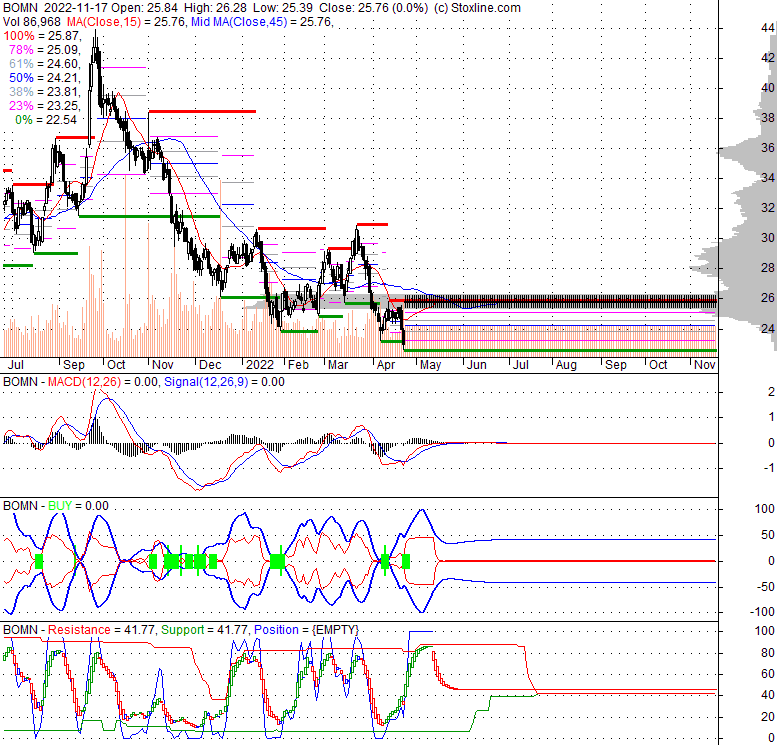Image resolution: width=778 pixels, height=746 pixels.
Task: Click the Open: 25.84 value
Action: point(144,8)
